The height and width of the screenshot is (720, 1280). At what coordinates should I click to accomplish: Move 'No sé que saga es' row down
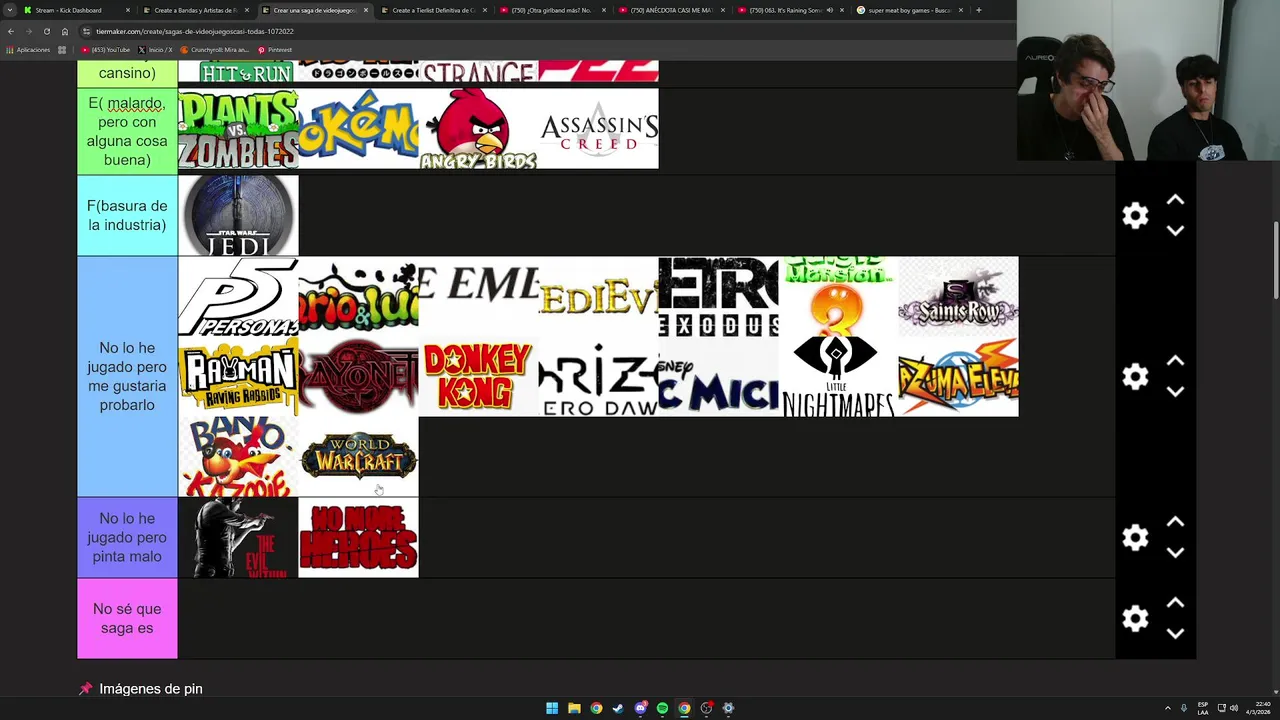tap(1176, 633)
